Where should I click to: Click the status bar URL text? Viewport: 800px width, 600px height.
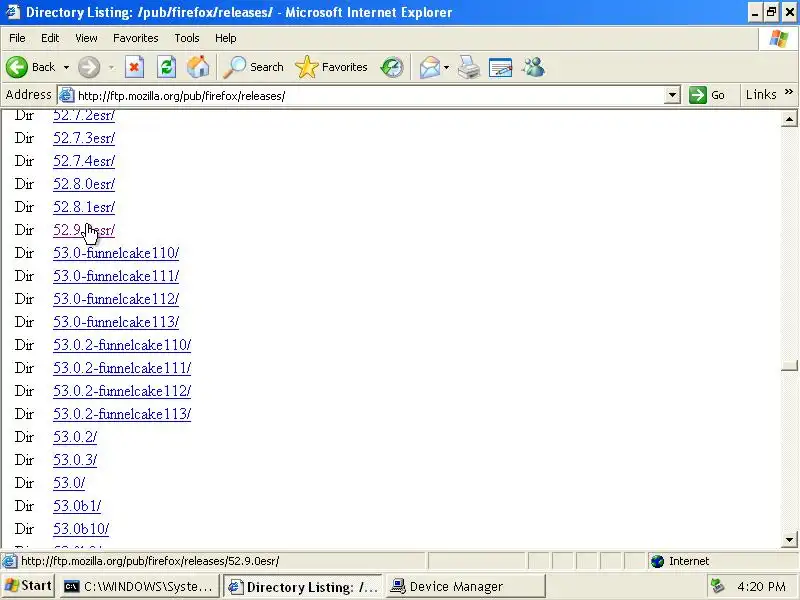(x=150, y=561)
